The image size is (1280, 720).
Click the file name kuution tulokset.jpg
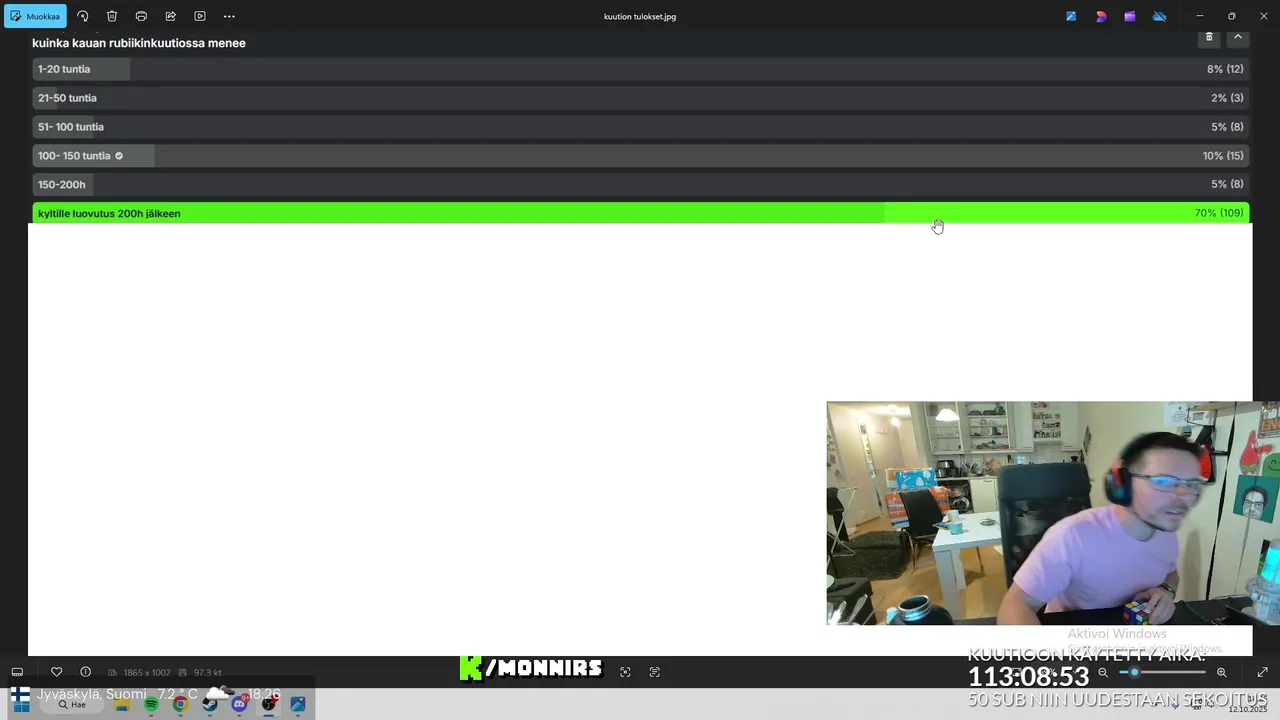[x=640, y=16]
